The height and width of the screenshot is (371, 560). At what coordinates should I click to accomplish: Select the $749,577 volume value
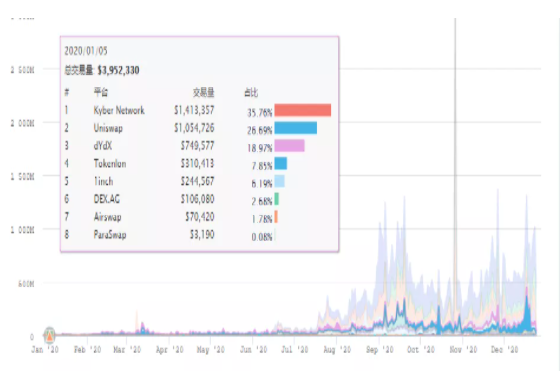click(x=197, y=146)
